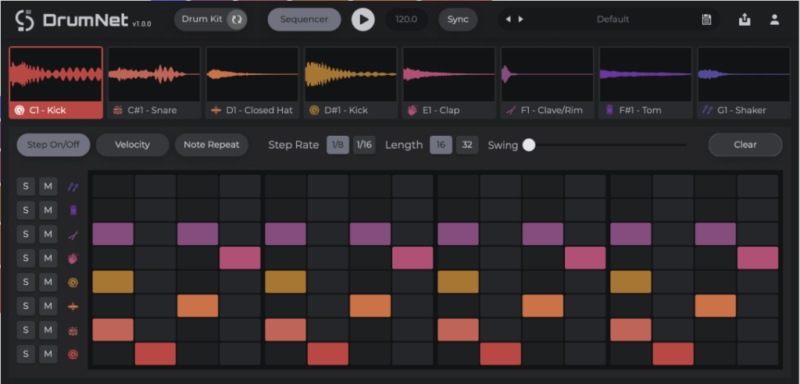This screenshot has width=800, height=384.
Task: Select the snare row icon in sequencer
Action: [x=73, y=330]
